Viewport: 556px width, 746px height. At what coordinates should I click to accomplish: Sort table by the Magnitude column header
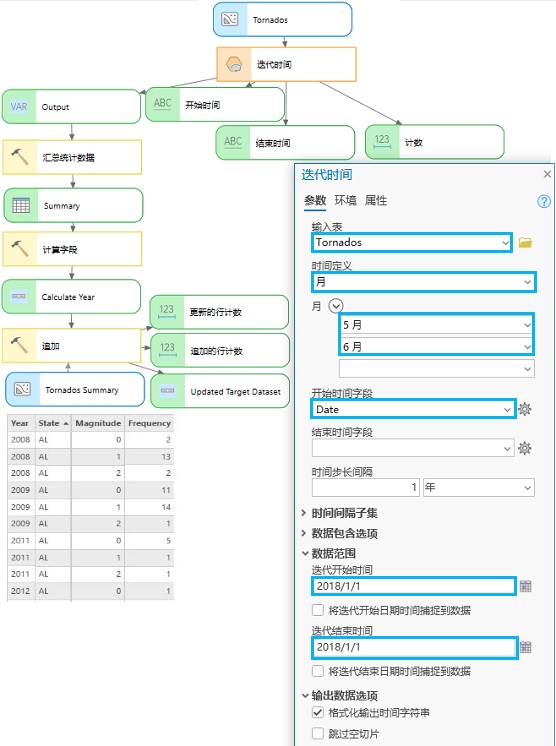98,423
